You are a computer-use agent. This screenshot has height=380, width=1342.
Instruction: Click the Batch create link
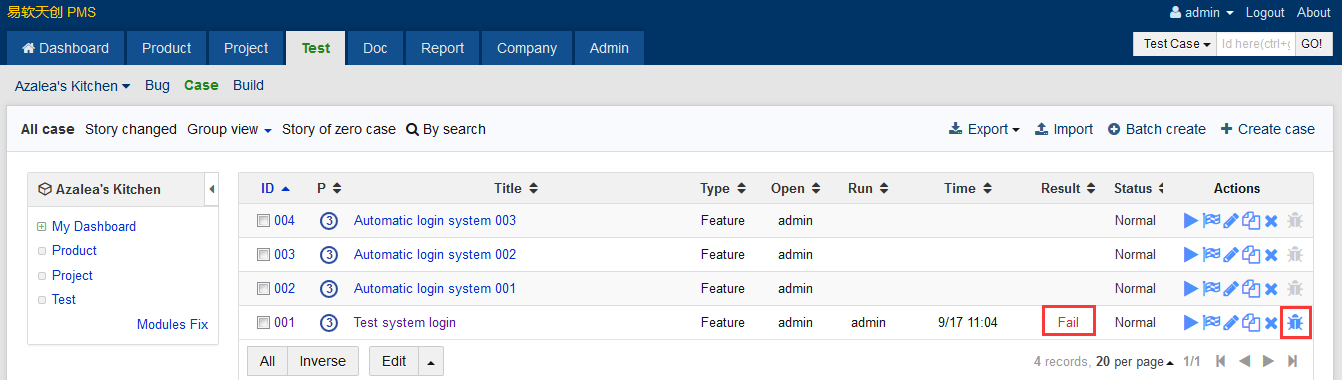[1157, 129]
